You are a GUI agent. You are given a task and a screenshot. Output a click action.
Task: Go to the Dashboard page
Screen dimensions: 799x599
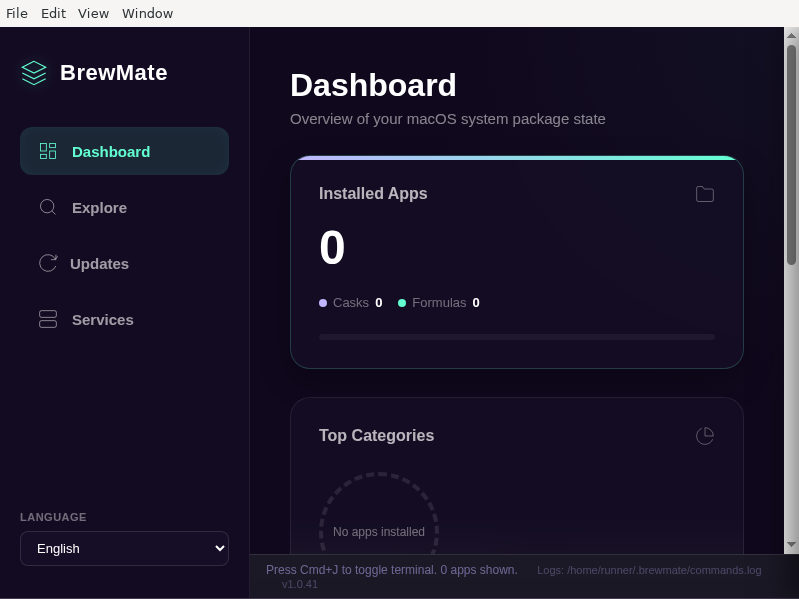(124, 151)
